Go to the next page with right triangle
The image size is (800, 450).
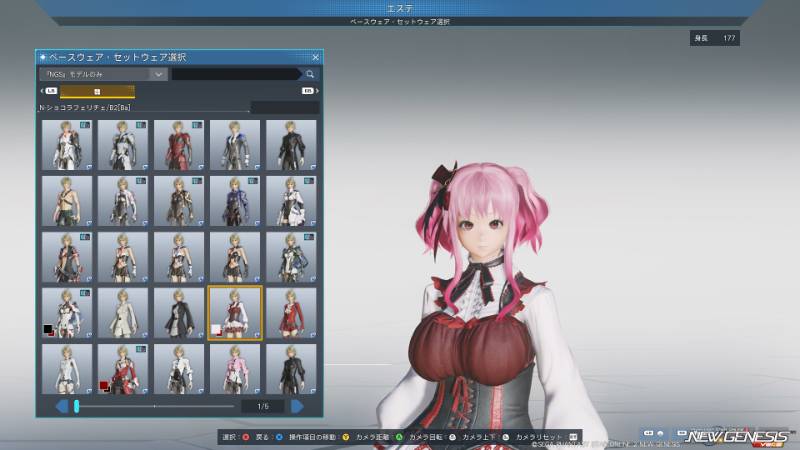click(297, 407)
